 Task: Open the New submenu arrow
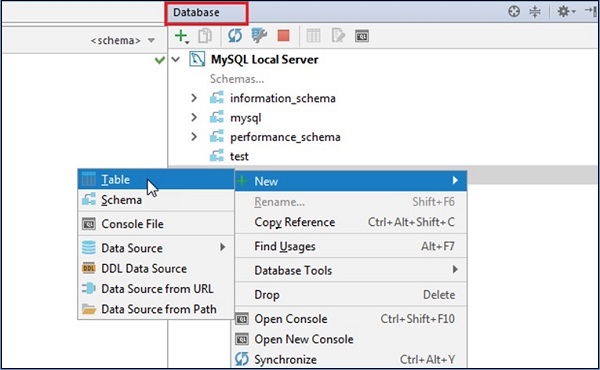point(455,180)
